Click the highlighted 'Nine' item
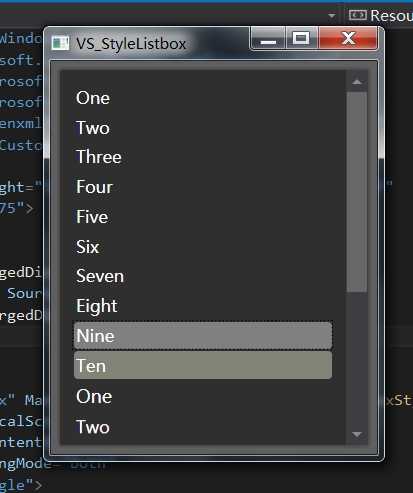This screenshot has width=413, height=493. tap(203, 336)
